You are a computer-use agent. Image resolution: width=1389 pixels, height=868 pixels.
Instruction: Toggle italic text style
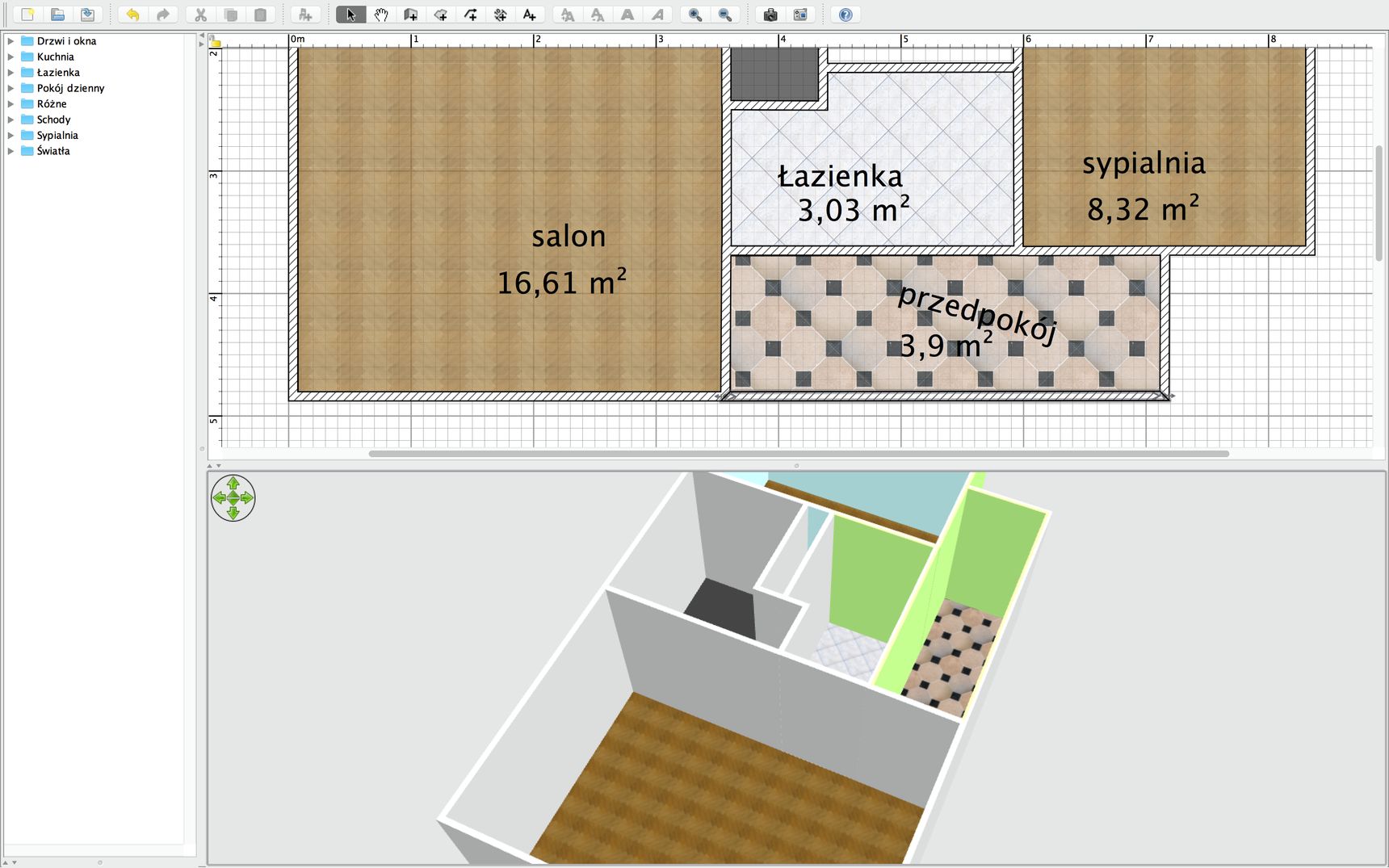pos(657,15)
